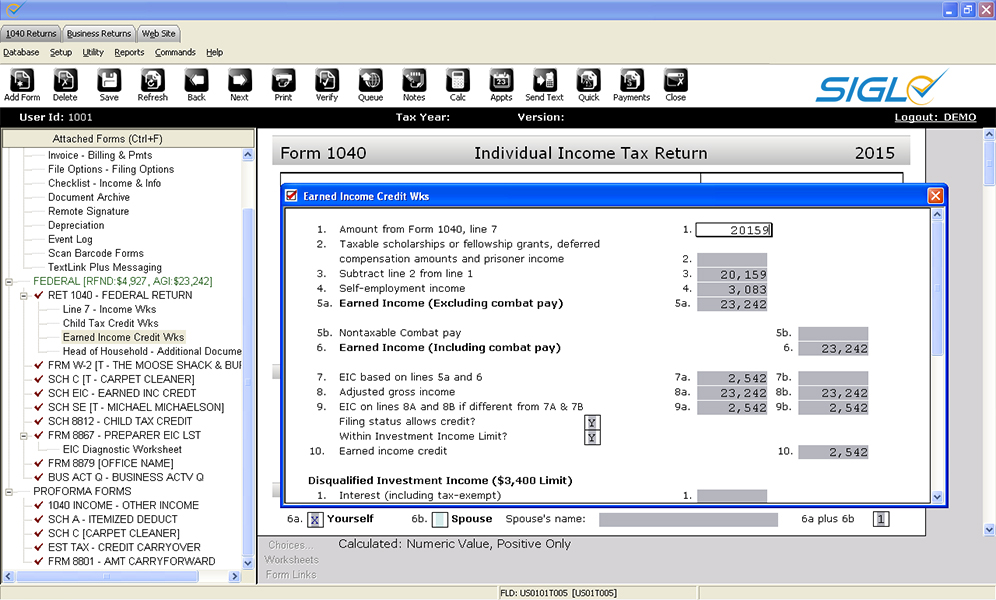
Task: Click line 1 amount field showing 20159
Action: click(734, 230)
